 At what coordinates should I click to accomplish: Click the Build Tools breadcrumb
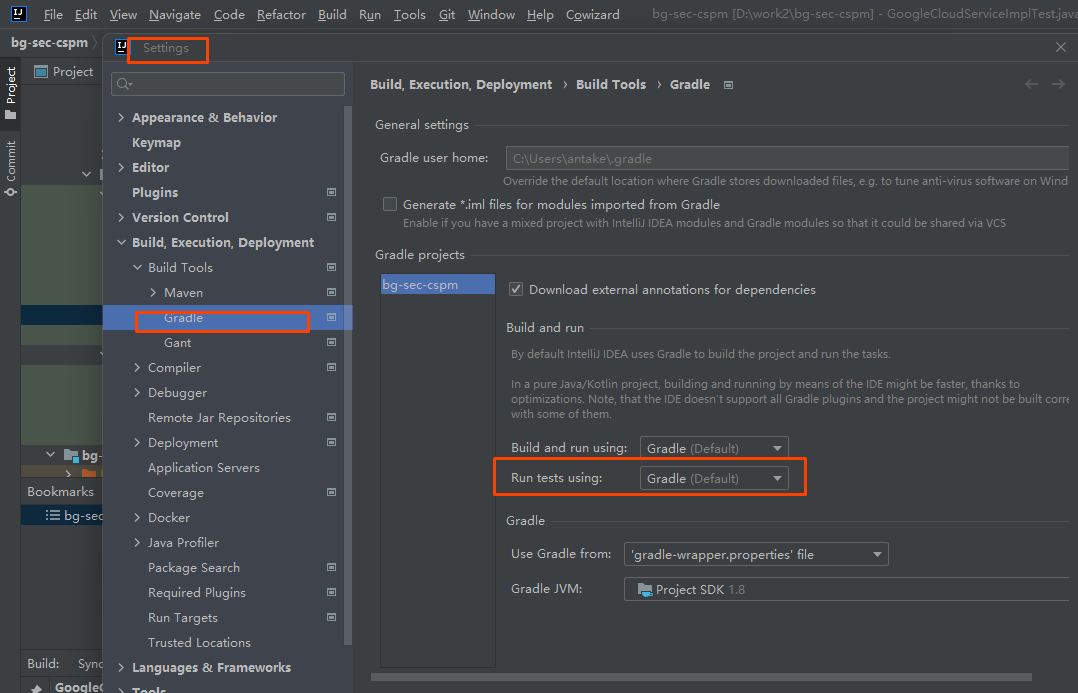click(610, 85)
